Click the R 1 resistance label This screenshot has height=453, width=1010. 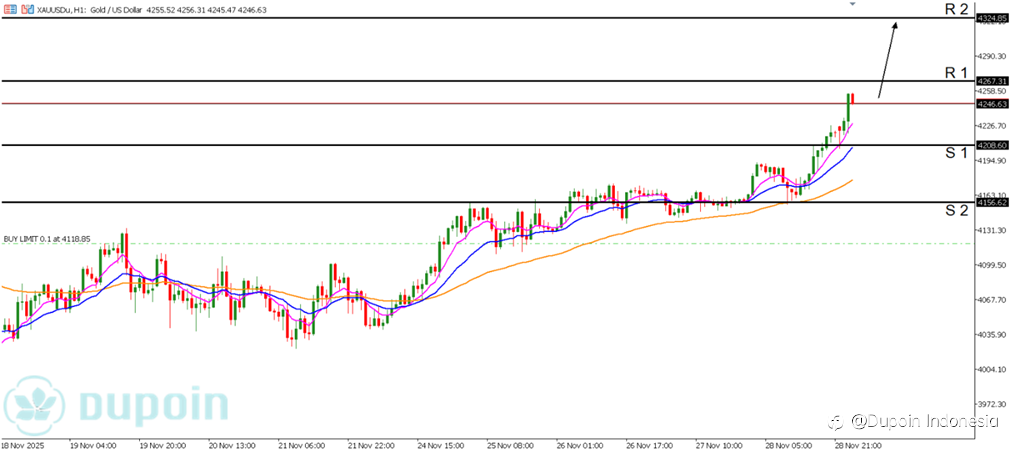click(956, 72)
